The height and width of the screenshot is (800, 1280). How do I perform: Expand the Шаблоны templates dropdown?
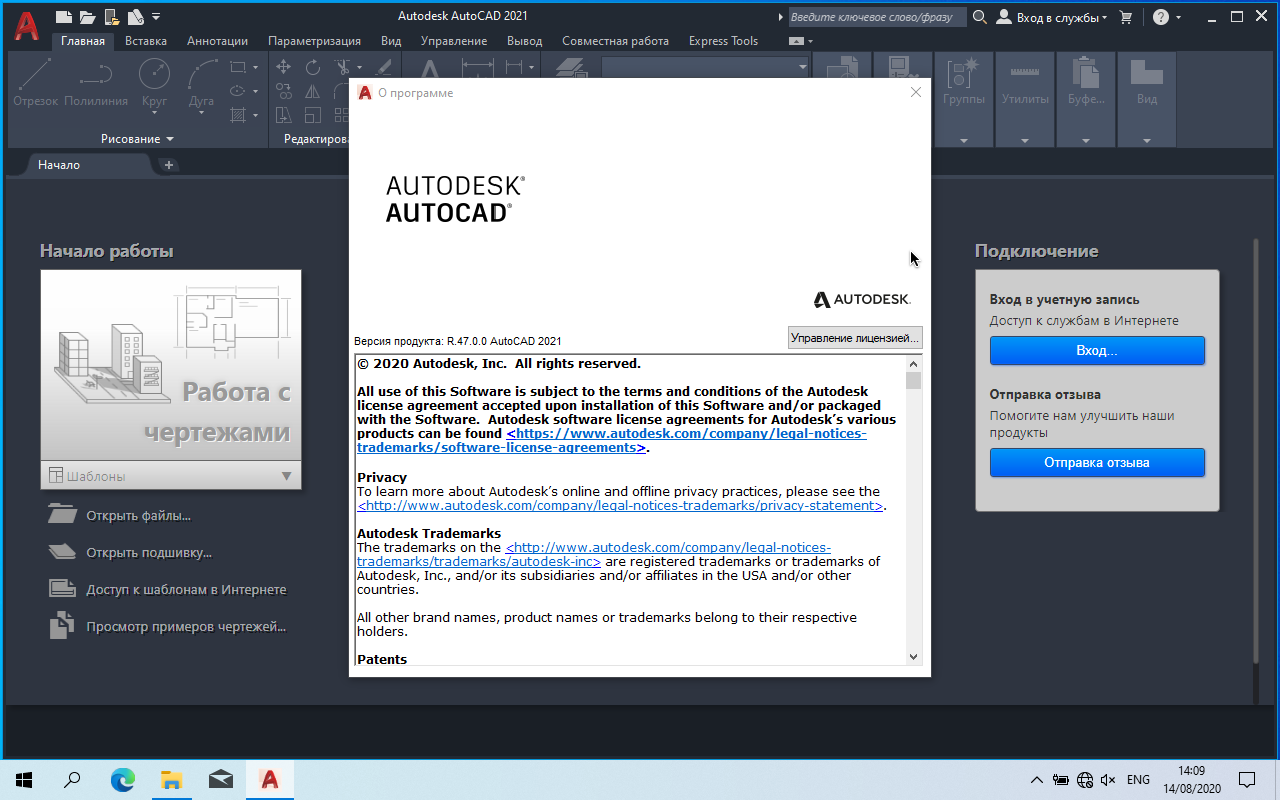287,476
